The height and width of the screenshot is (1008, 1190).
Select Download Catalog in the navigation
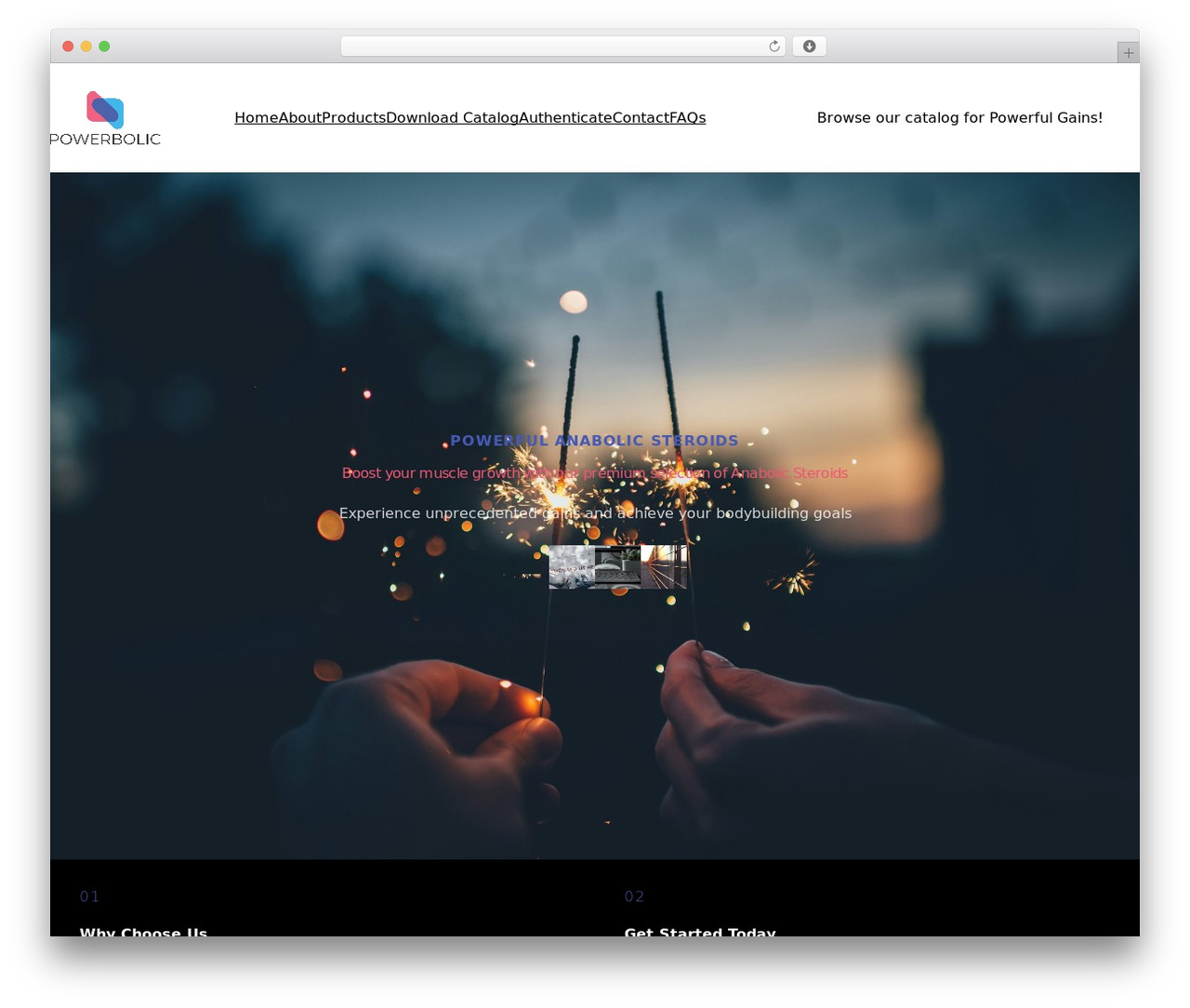(x=452, y=118)
